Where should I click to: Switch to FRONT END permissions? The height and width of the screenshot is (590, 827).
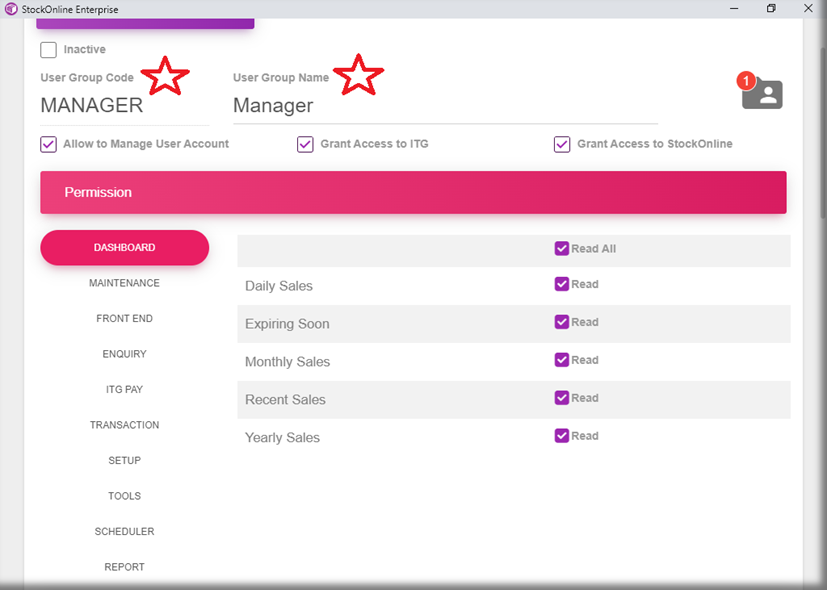[x=124, y=319]
